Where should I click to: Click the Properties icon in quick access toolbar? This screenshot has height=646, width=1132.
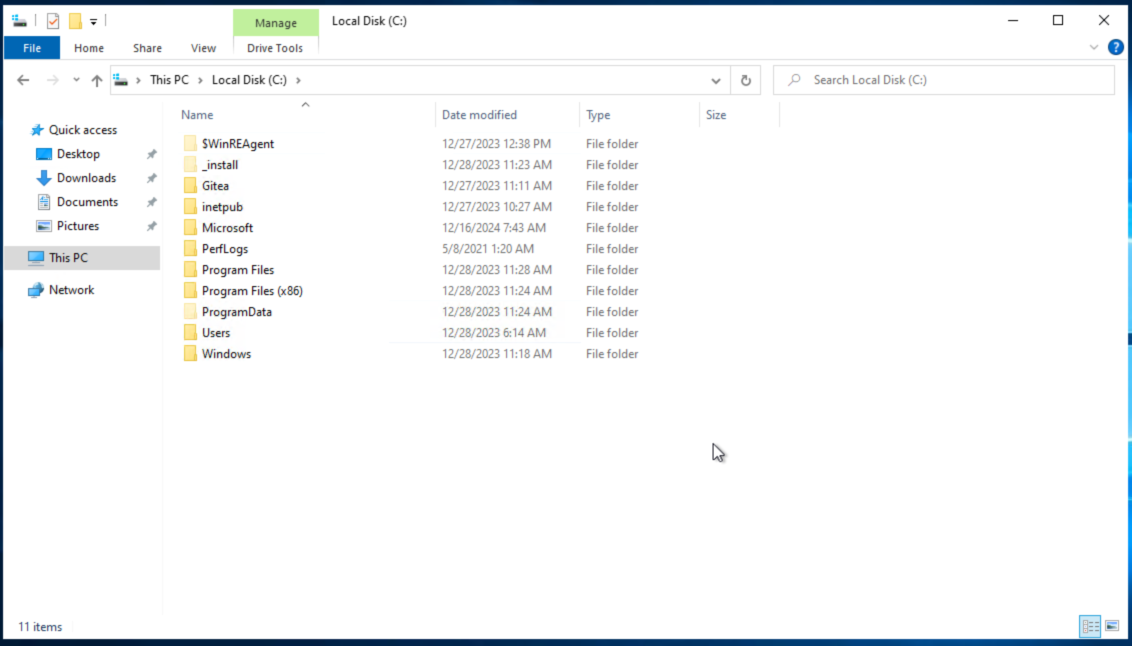click(53, 21)
